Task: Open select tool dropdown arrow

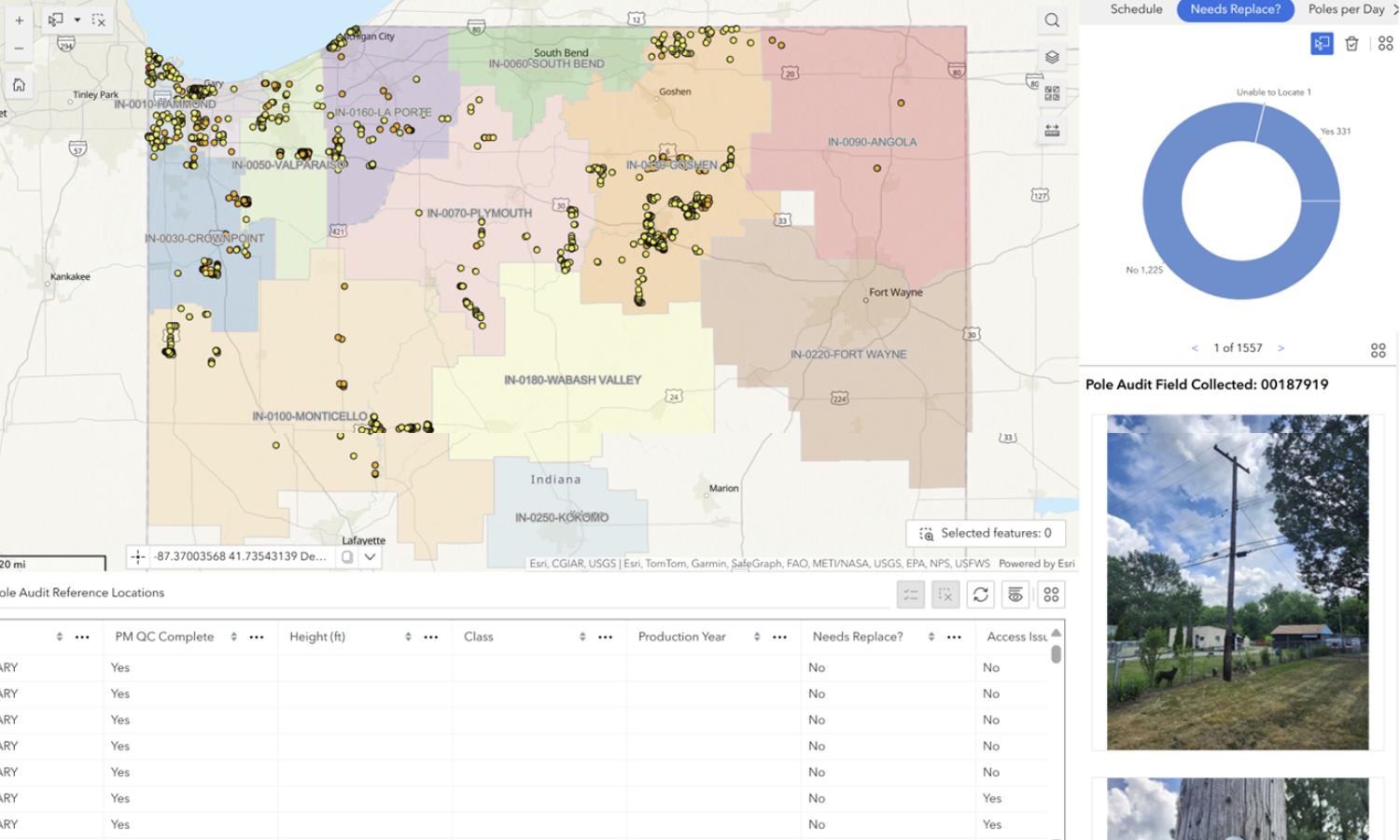Action: pyautogui.click(x=77, y=20)
